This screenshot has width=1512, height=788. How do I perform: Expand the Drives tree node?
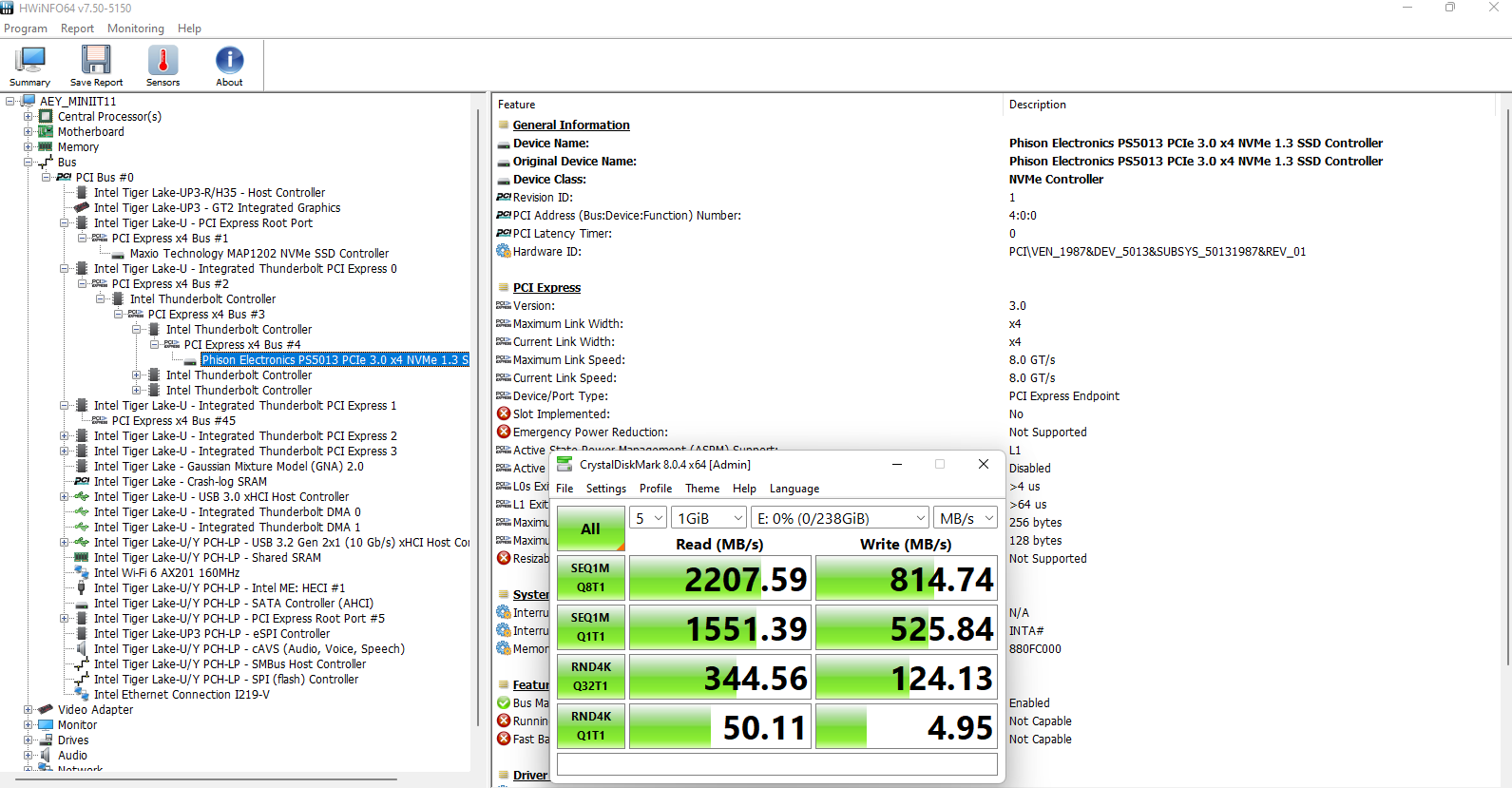point(29,740)
